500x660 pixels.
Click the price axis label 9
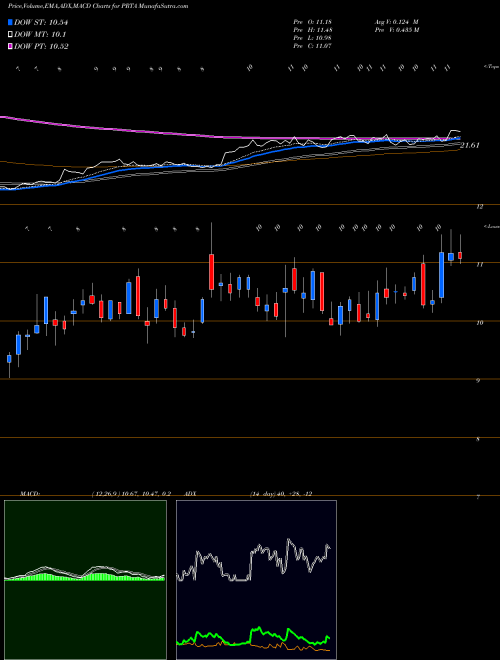pyautogui.click(x=478, y=381)
